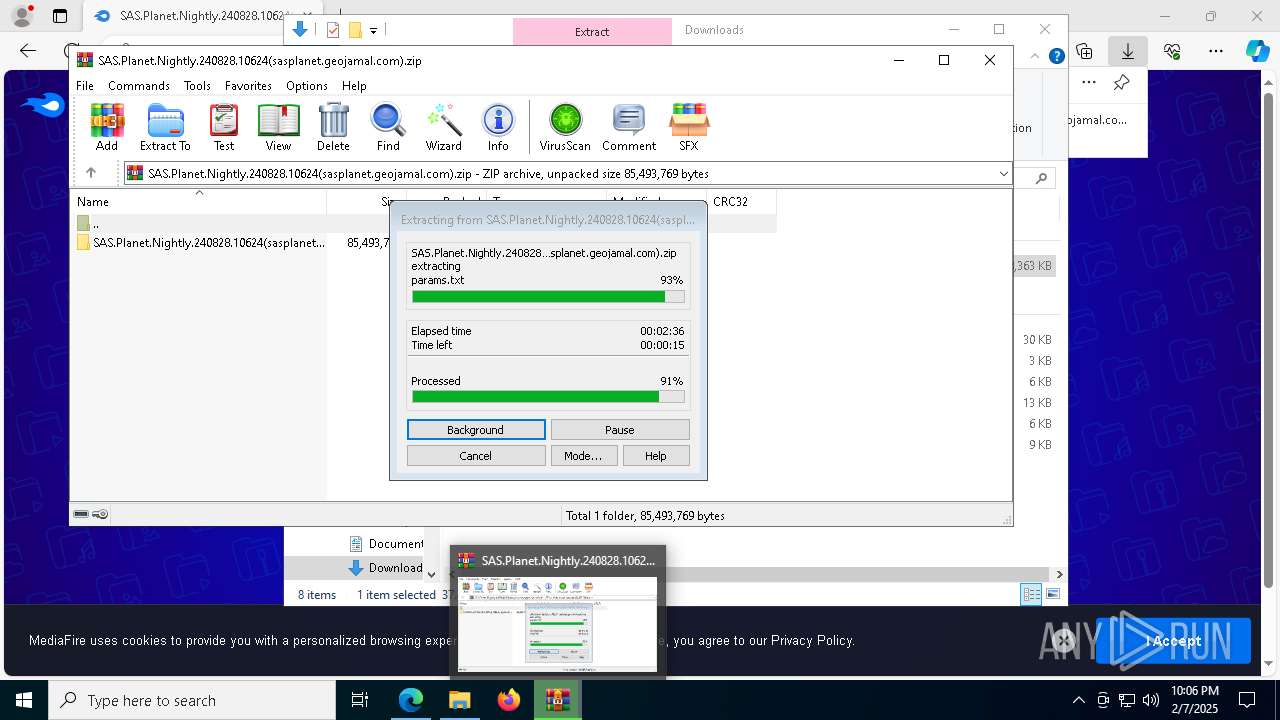Click the SFX toolbar icon

[689, 127]
